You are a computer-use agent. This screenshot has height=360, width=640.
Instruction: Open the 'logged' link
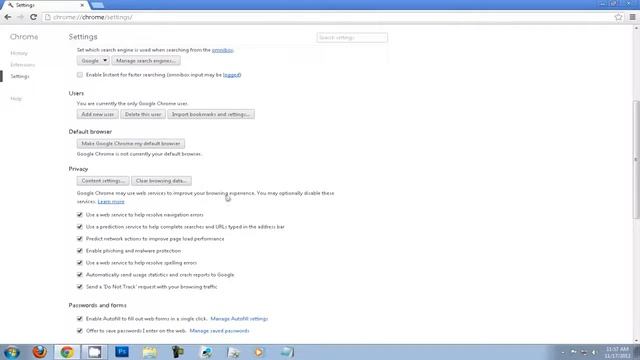(x=232, y=75)
